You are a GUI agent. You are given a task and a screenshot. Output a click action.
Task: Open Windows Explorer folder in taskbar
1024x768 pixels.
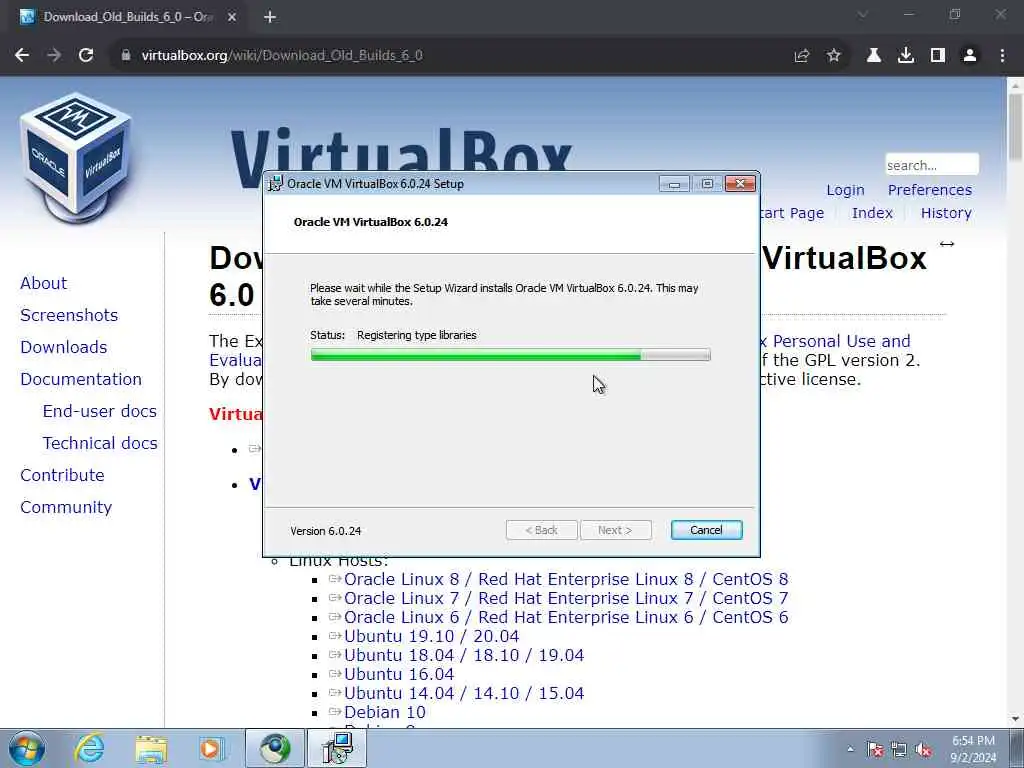151,748
